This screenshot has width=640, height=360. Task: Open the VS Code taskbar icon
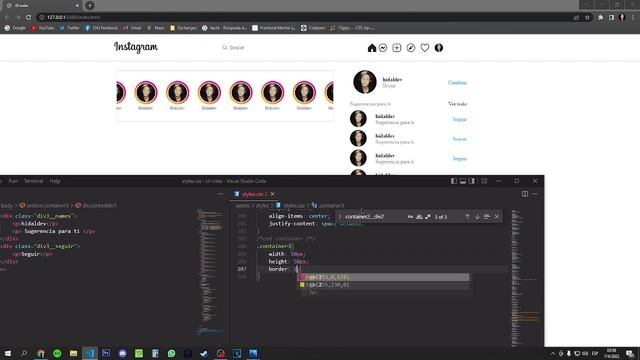90,353
